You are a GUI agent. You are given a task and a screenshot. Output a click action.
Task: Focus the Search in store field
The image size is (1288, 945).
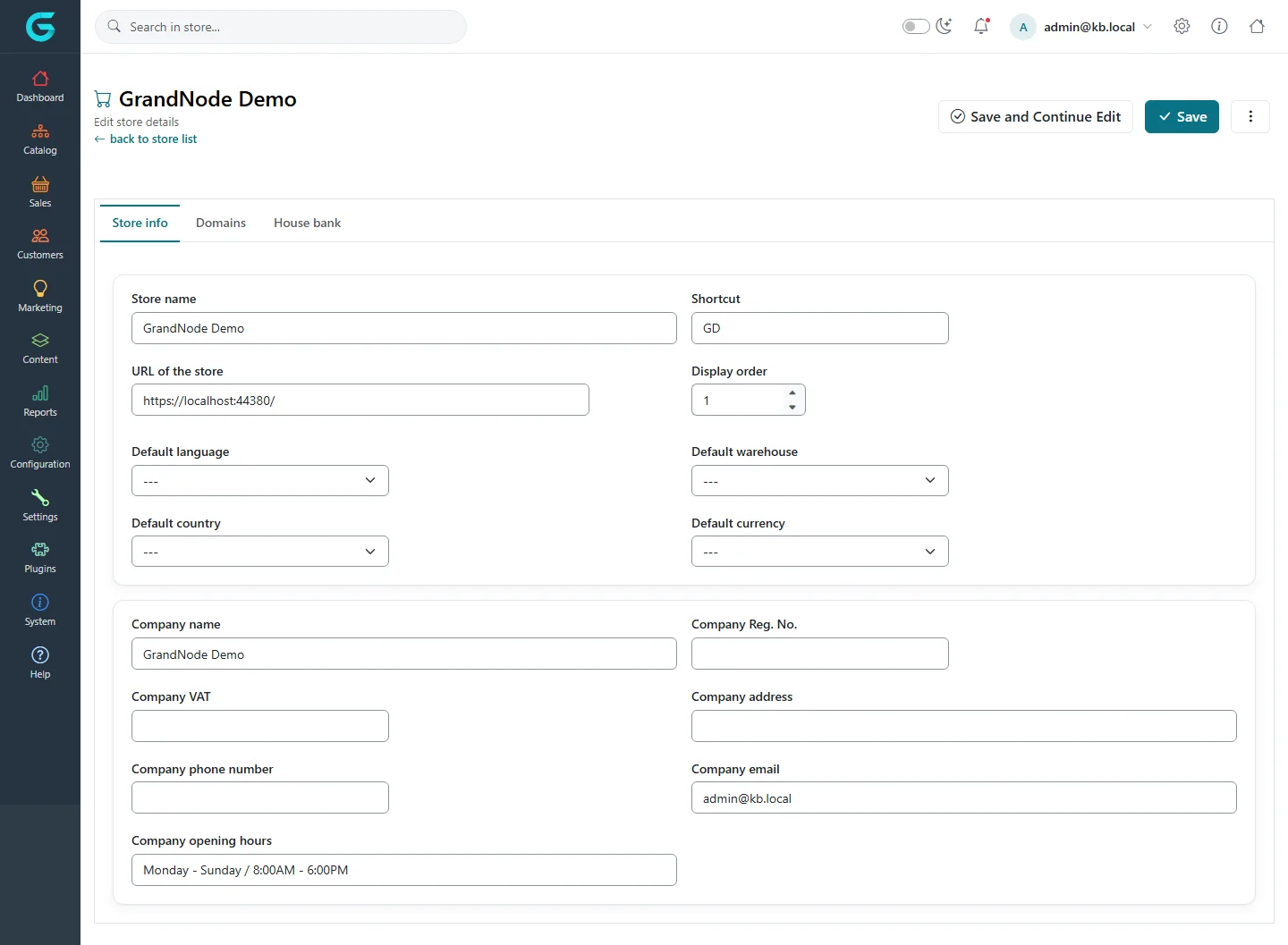click(281, 27)
